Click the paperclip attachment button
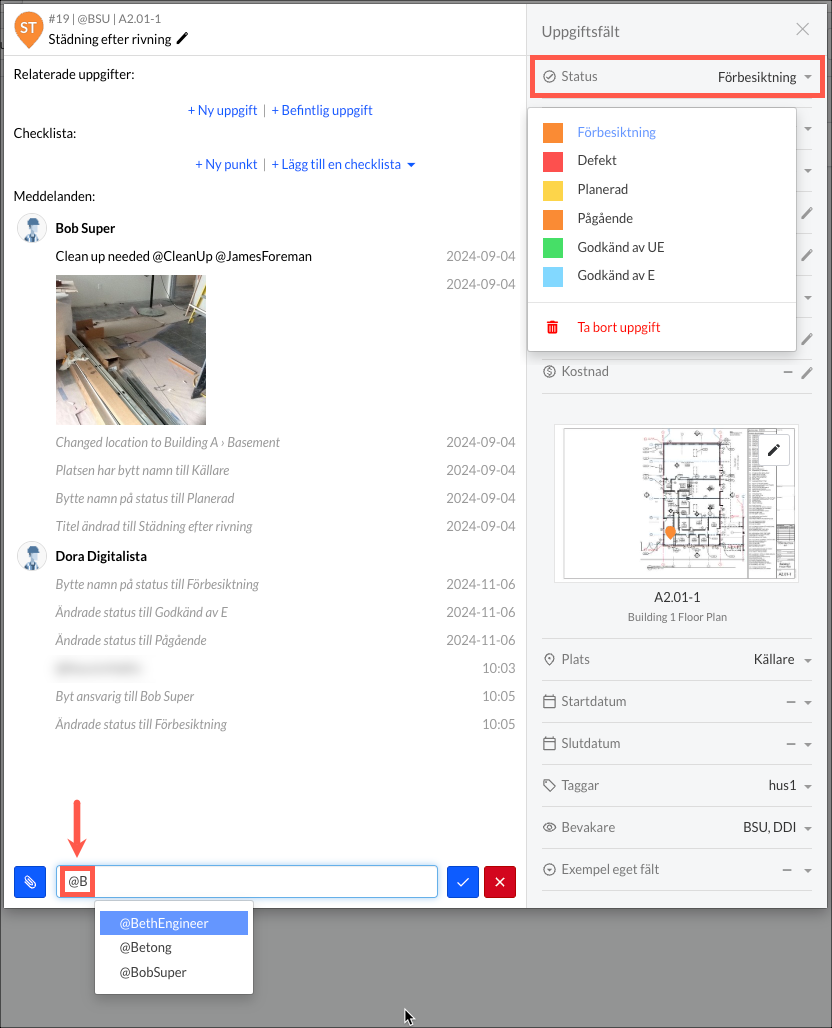This screenshot has width=832, height=1028. coord(30,882)
